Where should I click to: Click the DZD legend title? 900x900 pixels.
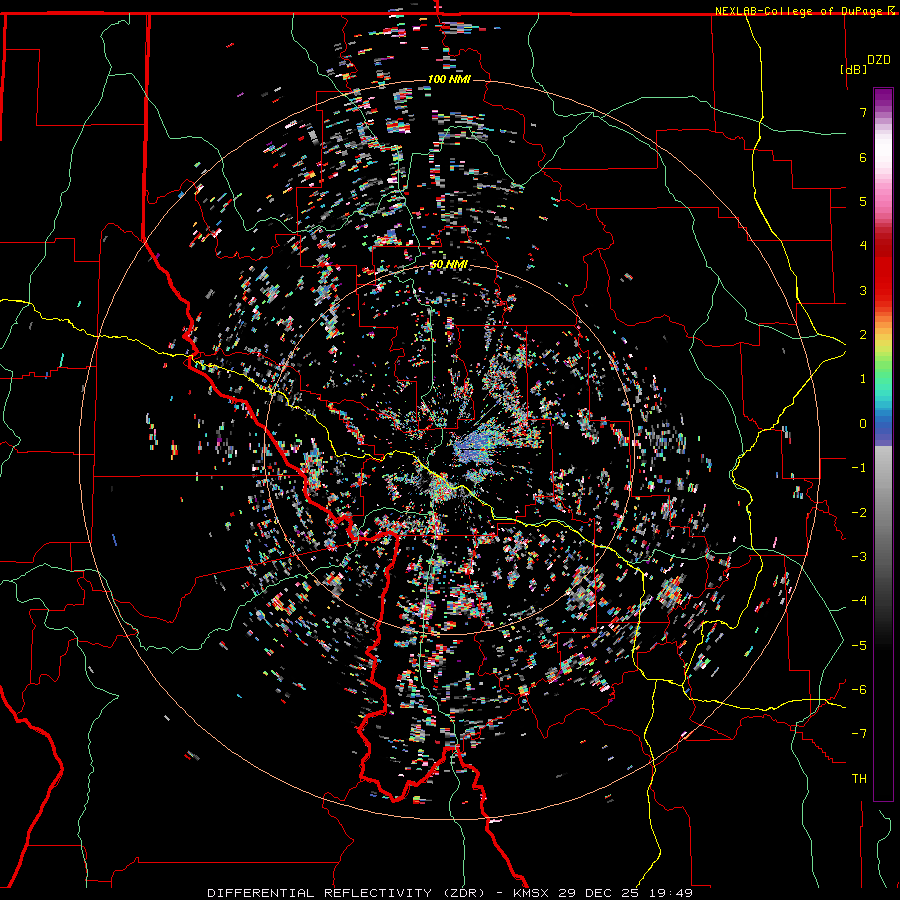(879, 60)
